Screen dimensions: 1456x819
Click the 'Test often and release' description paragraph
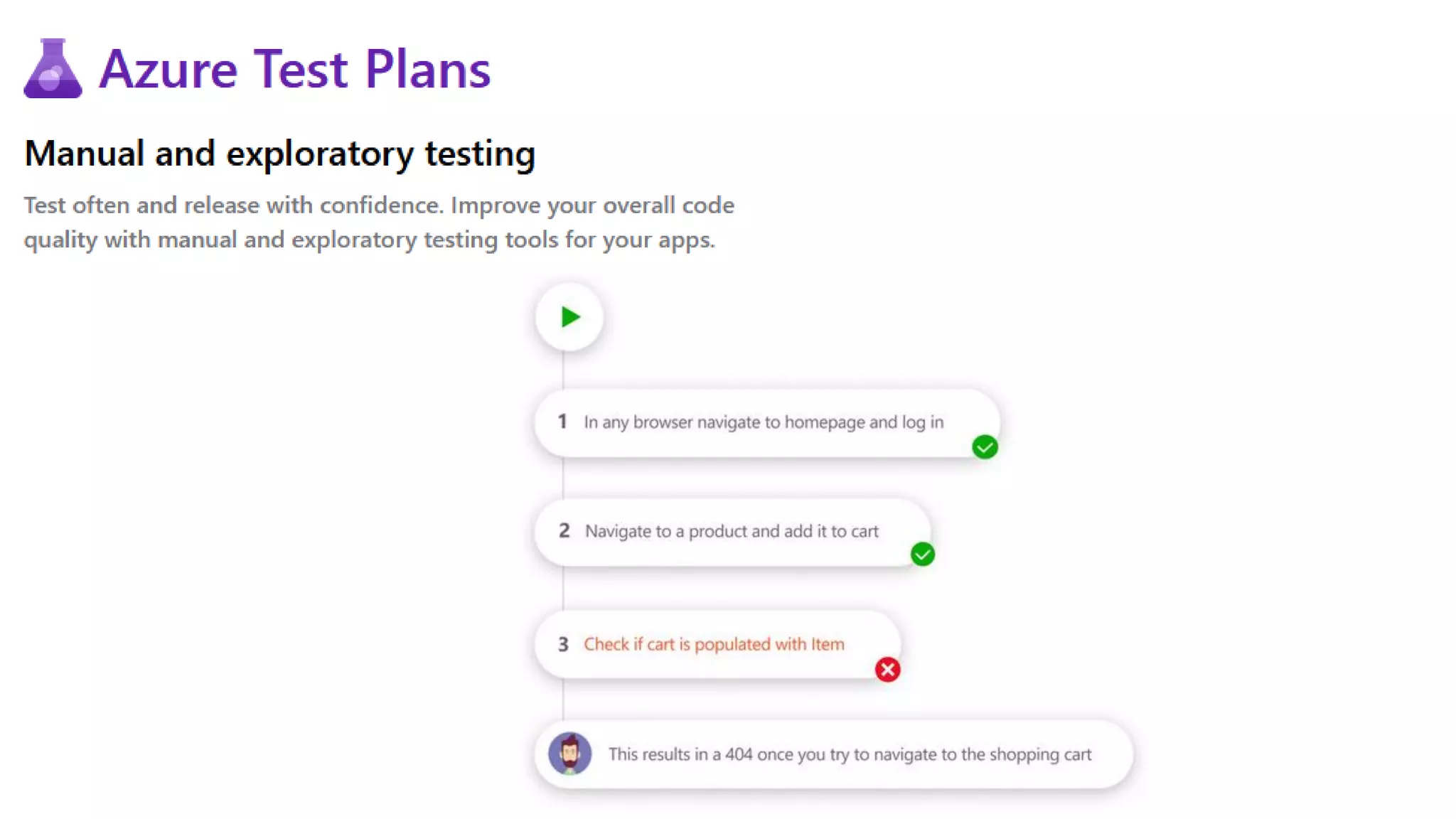pyautogui.click(x=379, y=223)
